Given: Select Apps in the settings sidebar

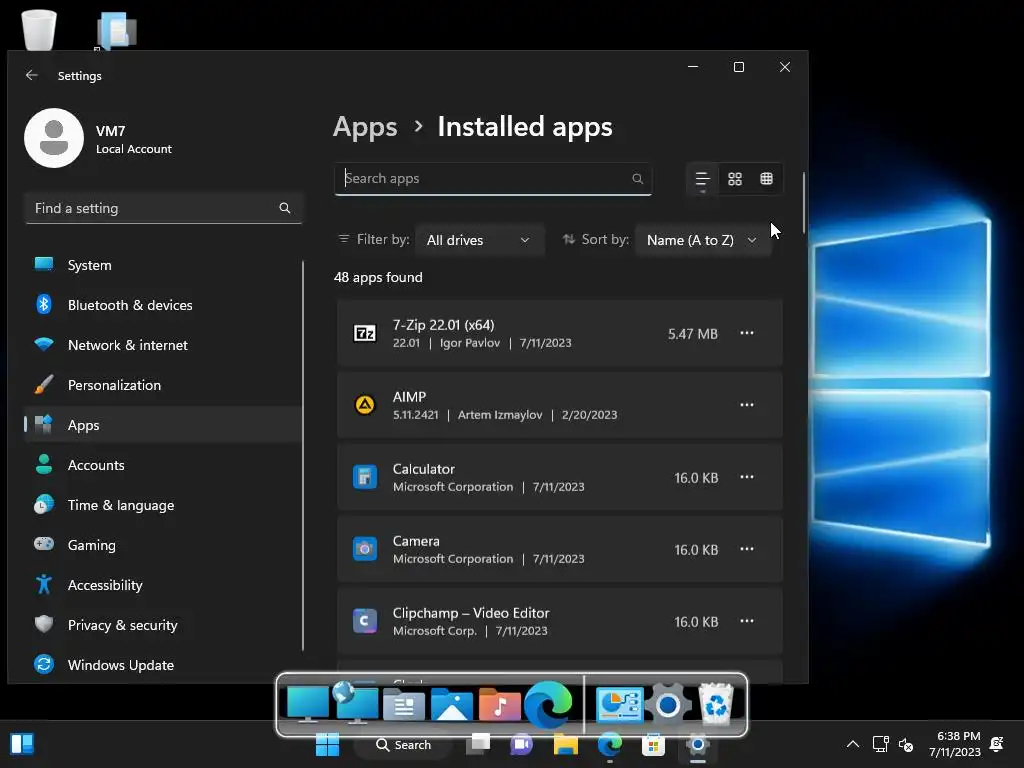Looking at the screenshot, I should coord(163,424).
